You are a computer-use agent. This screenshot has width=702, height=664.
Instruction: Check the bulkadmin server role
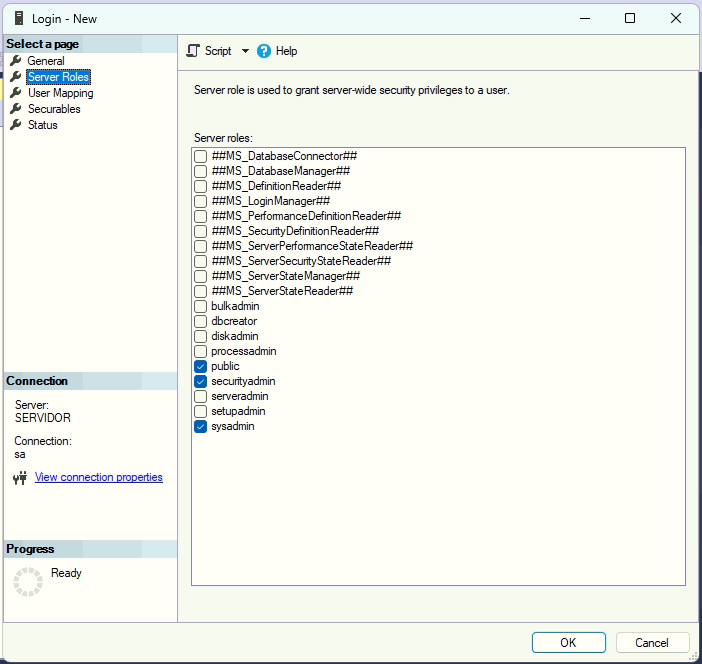tap(200, 306)
